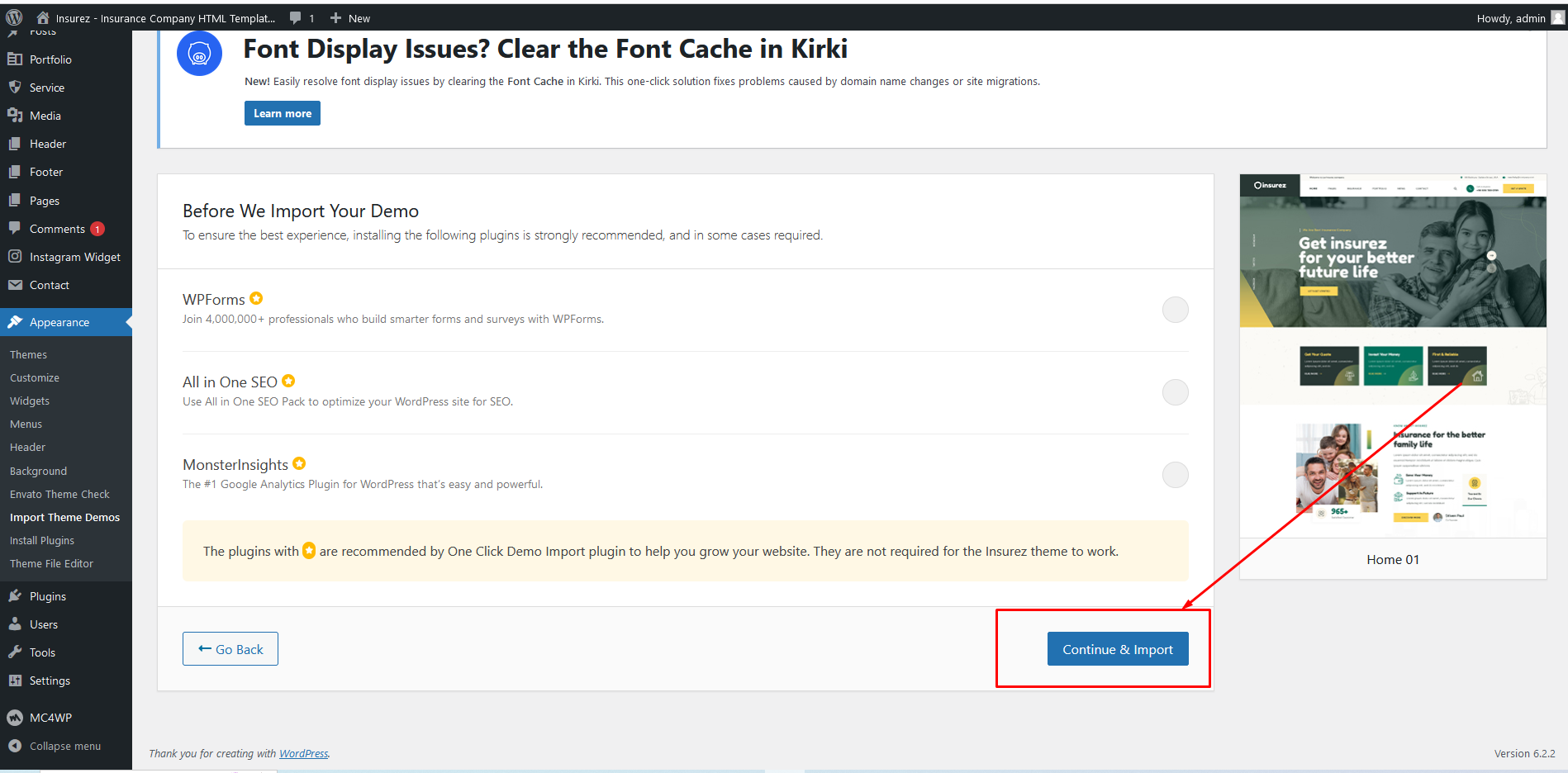The width and height of the screenshot is (1568, 773).
Task: Click Howdy, admin account link
Action: 1511,18
